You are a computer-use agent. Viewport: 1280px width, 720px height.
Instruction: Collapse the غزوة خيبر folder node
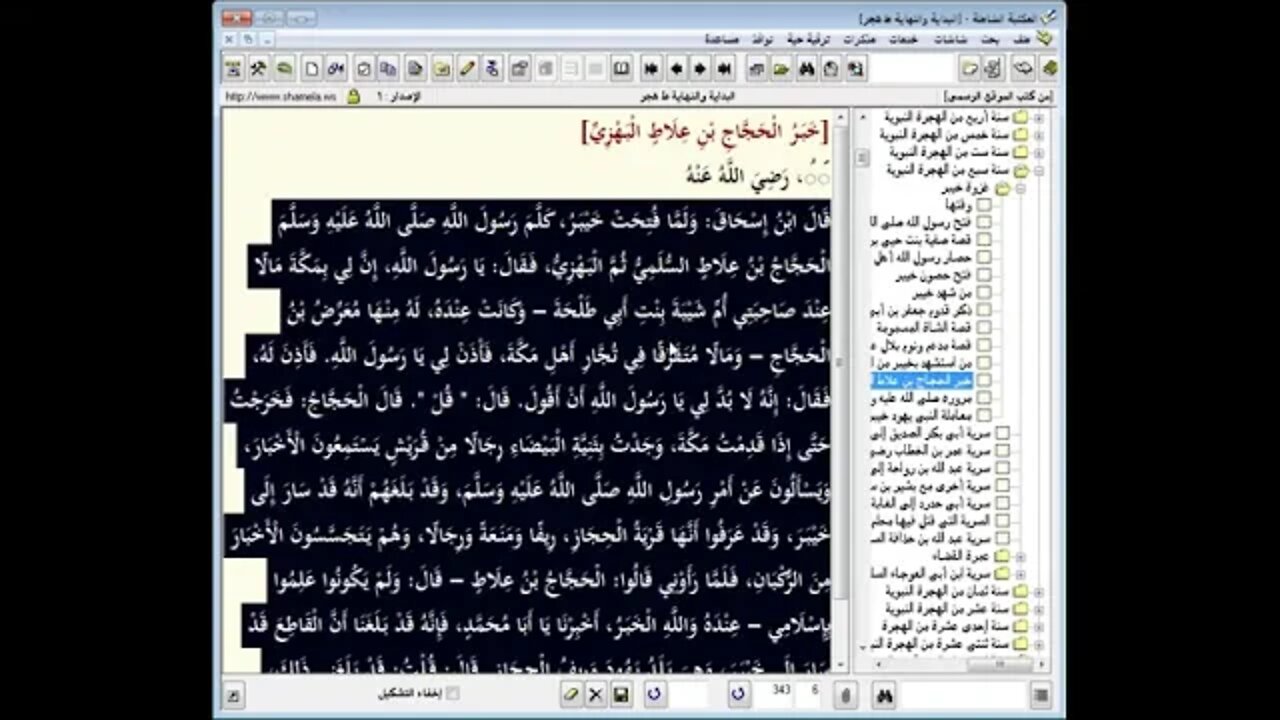pos(1020,187)
